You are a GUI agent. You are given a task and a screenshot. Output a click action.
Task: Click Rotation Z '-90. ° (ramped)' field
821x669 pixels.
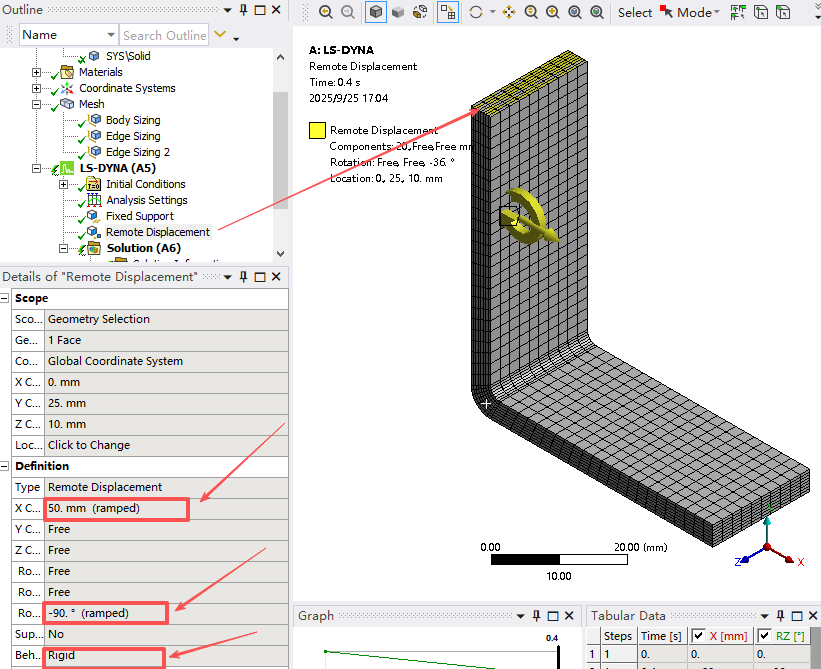pyautogui.click(x=166, y=613)
